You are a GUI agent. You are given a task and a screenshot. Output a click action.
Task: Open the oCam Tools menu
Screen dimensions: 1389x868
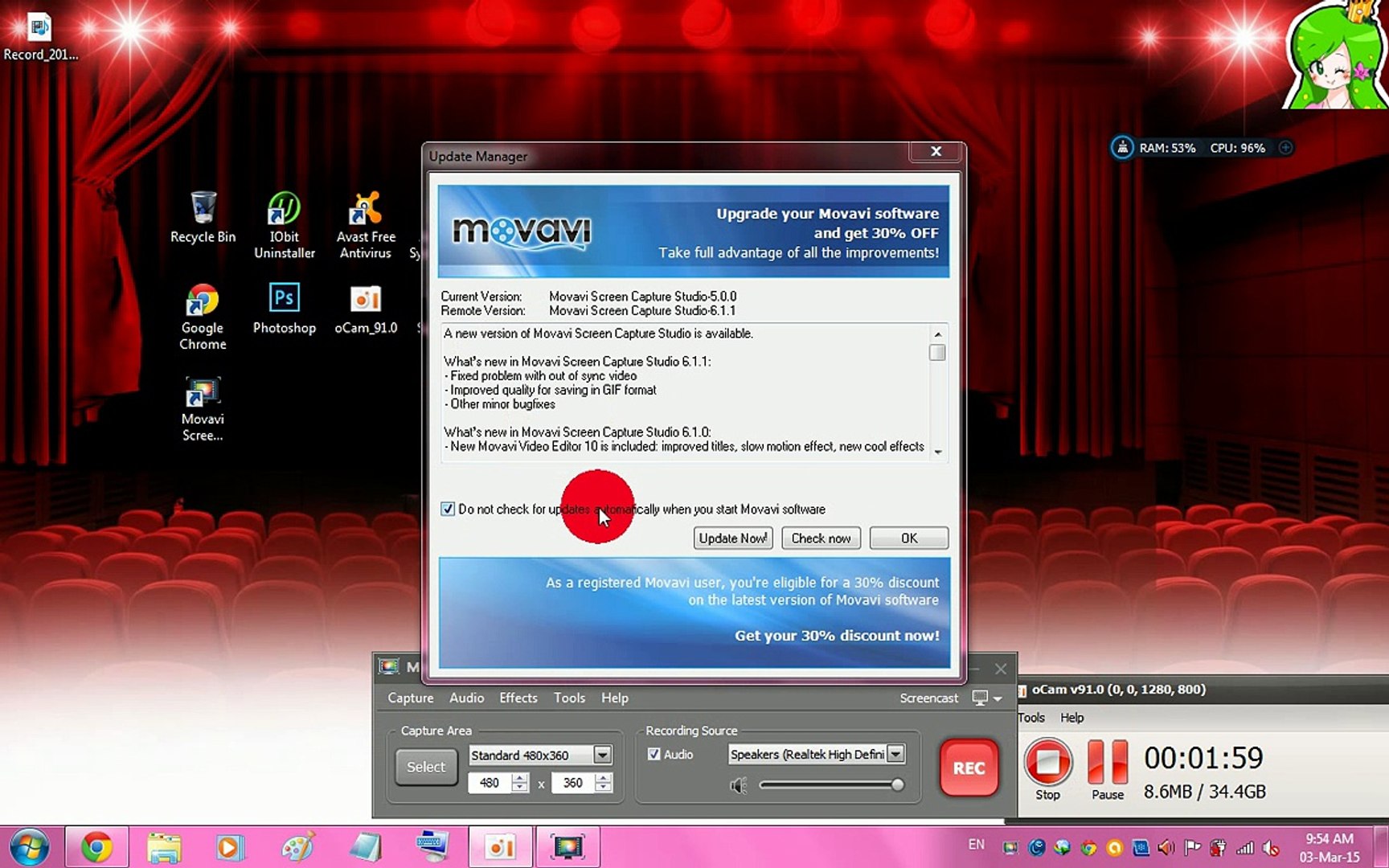(1031, 718)
